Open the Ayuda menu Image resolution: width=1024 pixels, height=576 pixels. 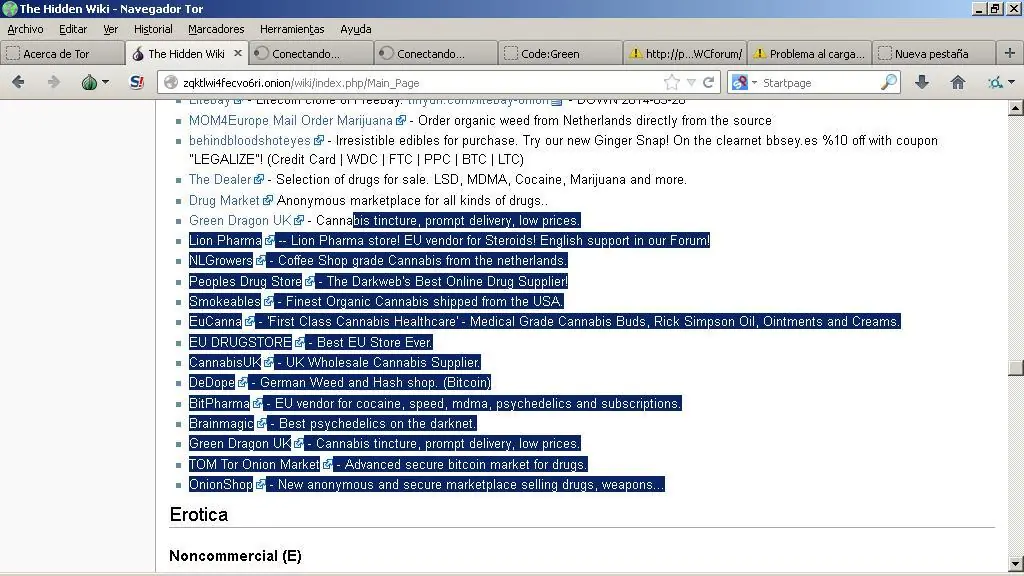tap(355, 29)
